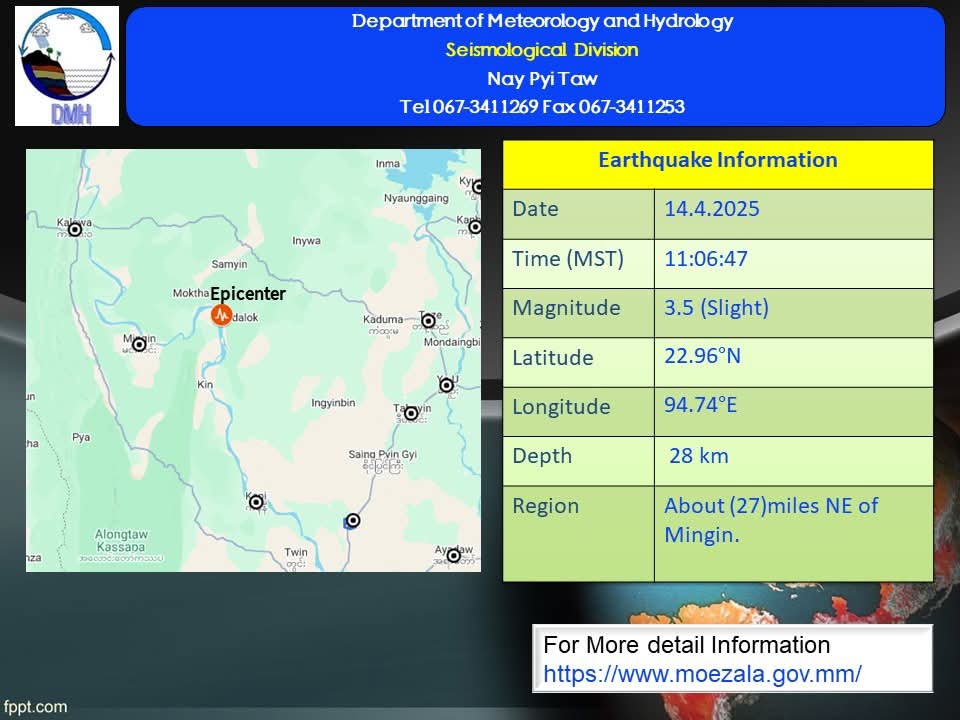Click the orange epicenter marker on map
The height and width of the screenshot is (720, 960).
point(221,315)
